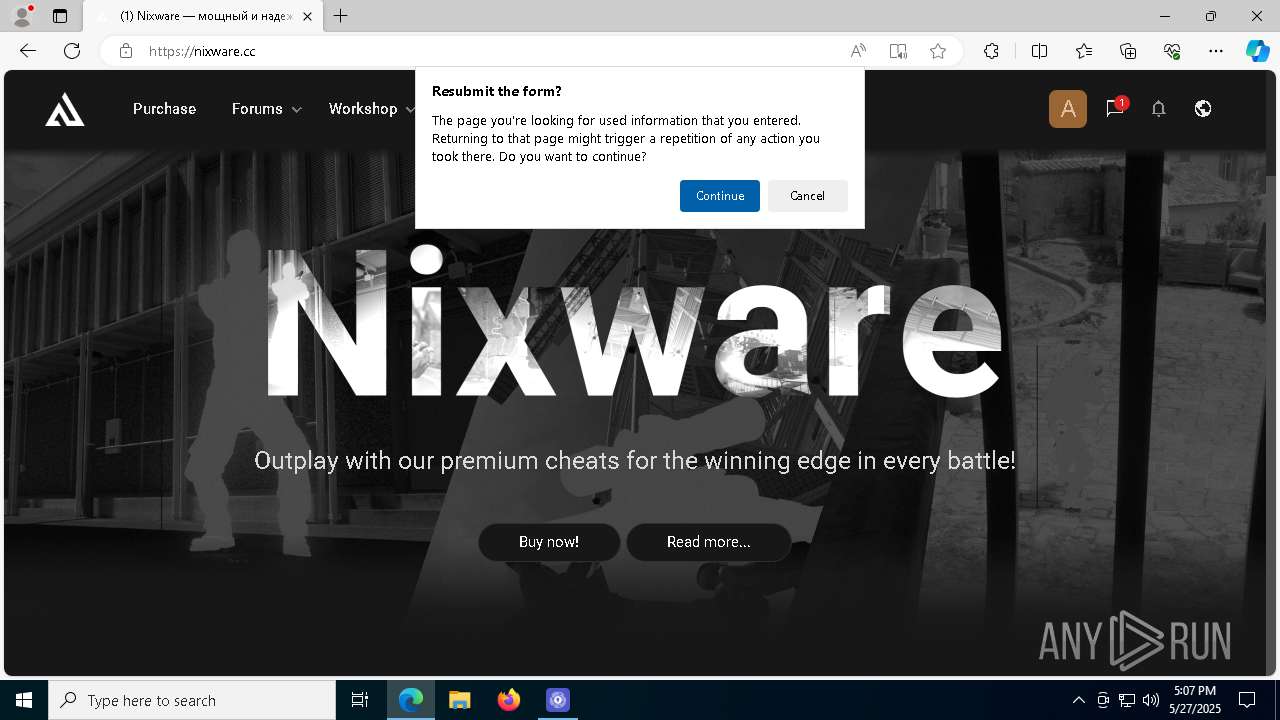
Task: Launch Firefox from the taskbar
Action: (x=509, y=700)
